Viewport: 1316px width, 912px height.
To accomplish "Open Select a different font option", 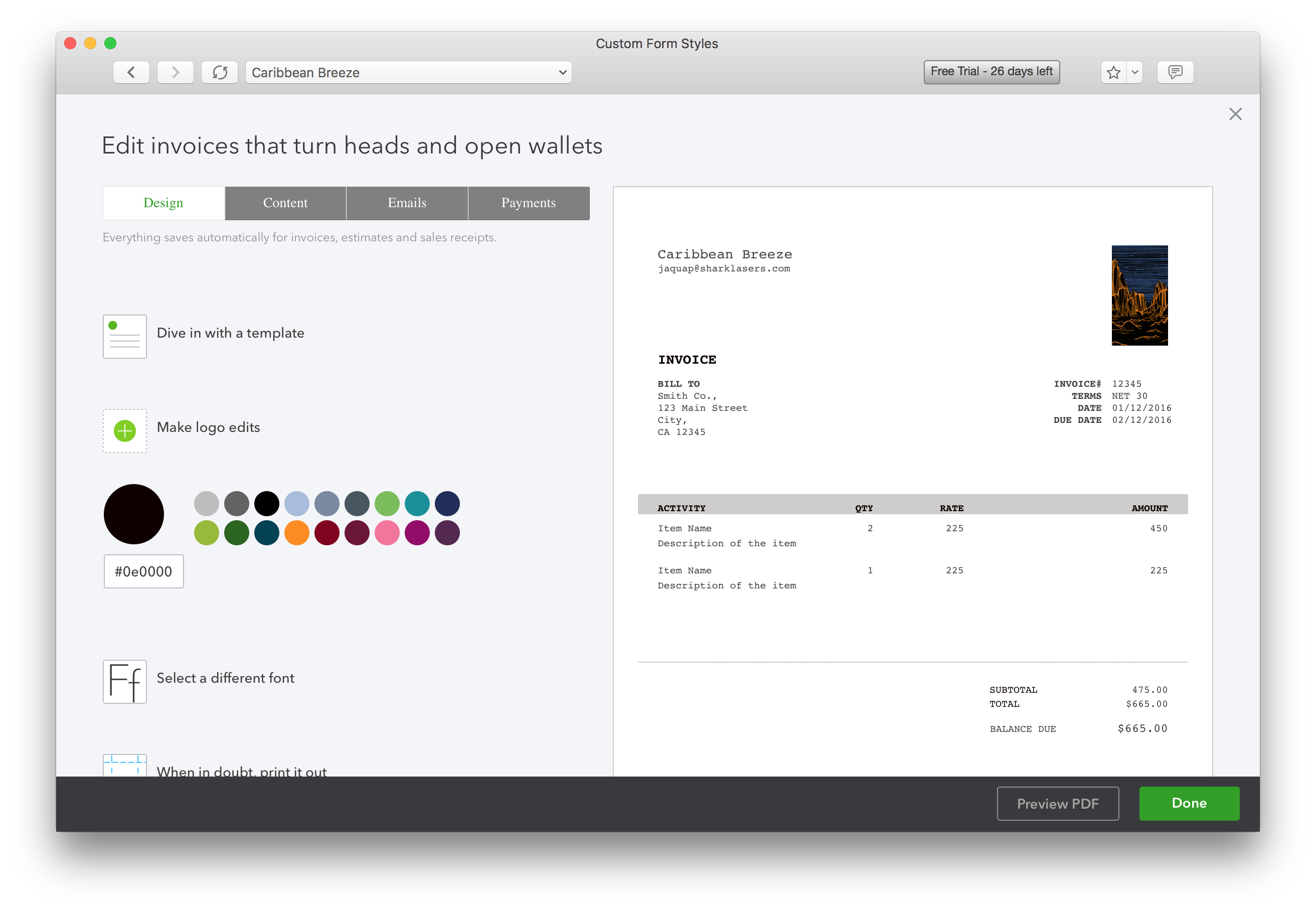I will 226,678.
